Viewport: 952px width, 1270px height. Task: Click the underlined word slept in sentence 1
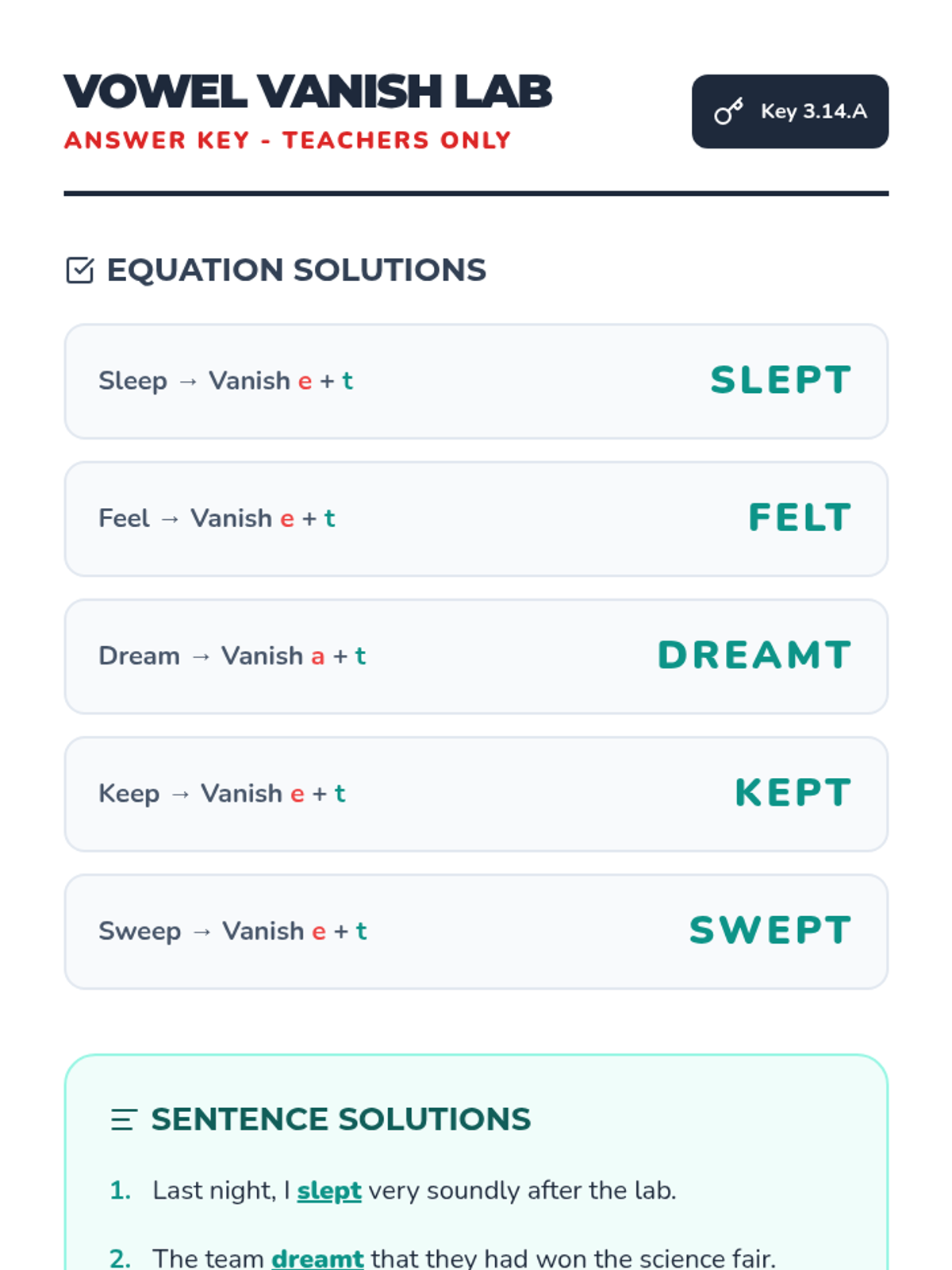tap(329, 1191)
